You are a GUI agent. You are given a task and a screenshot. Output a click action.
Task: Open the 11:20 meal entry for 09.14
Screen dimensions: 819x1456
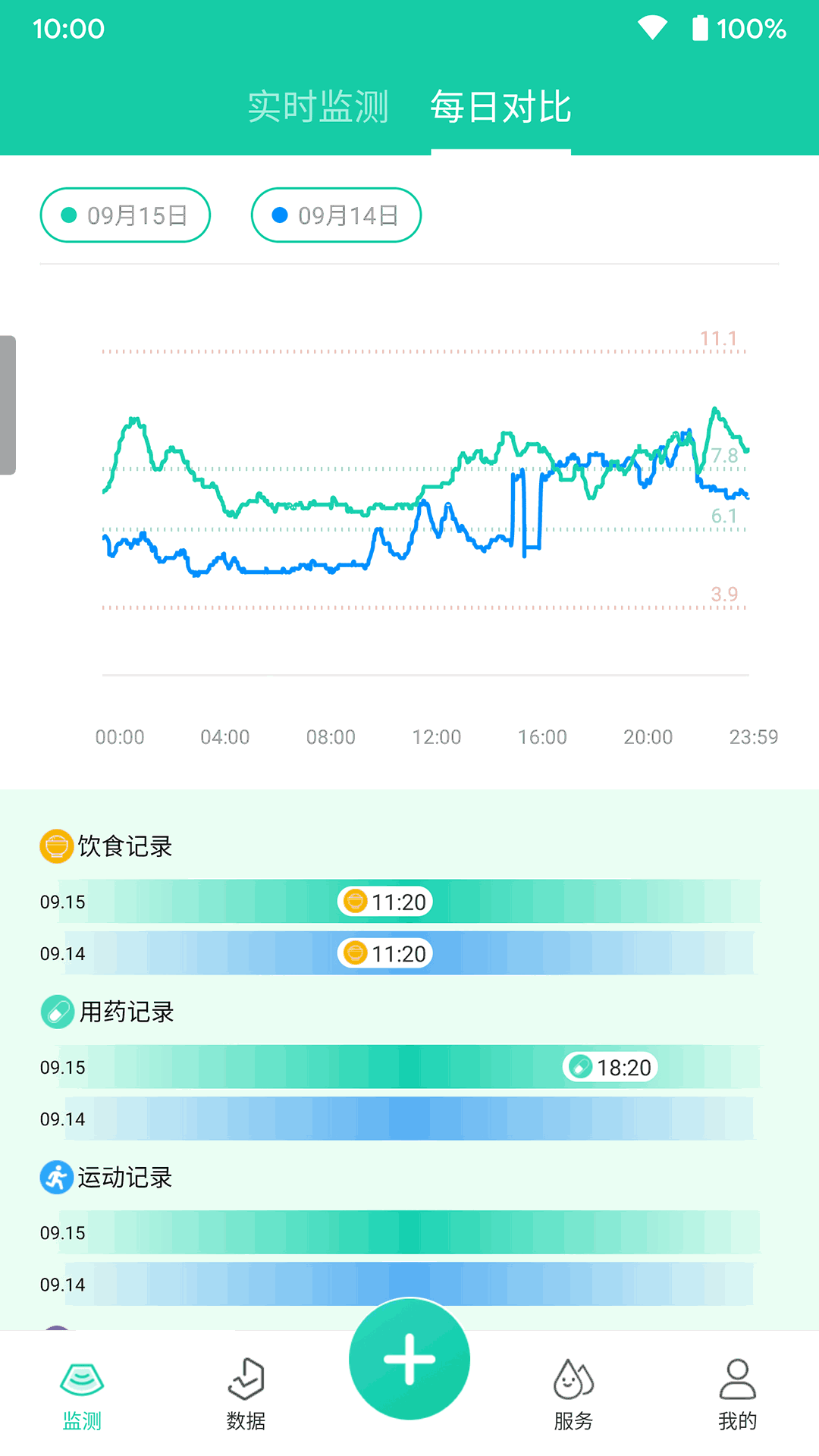(385, 953)
